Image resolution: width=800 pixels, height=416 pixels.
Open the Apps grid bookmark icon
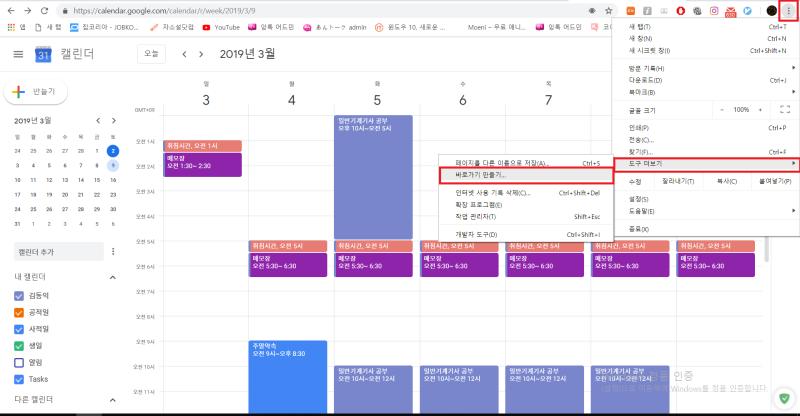(11, 27)
